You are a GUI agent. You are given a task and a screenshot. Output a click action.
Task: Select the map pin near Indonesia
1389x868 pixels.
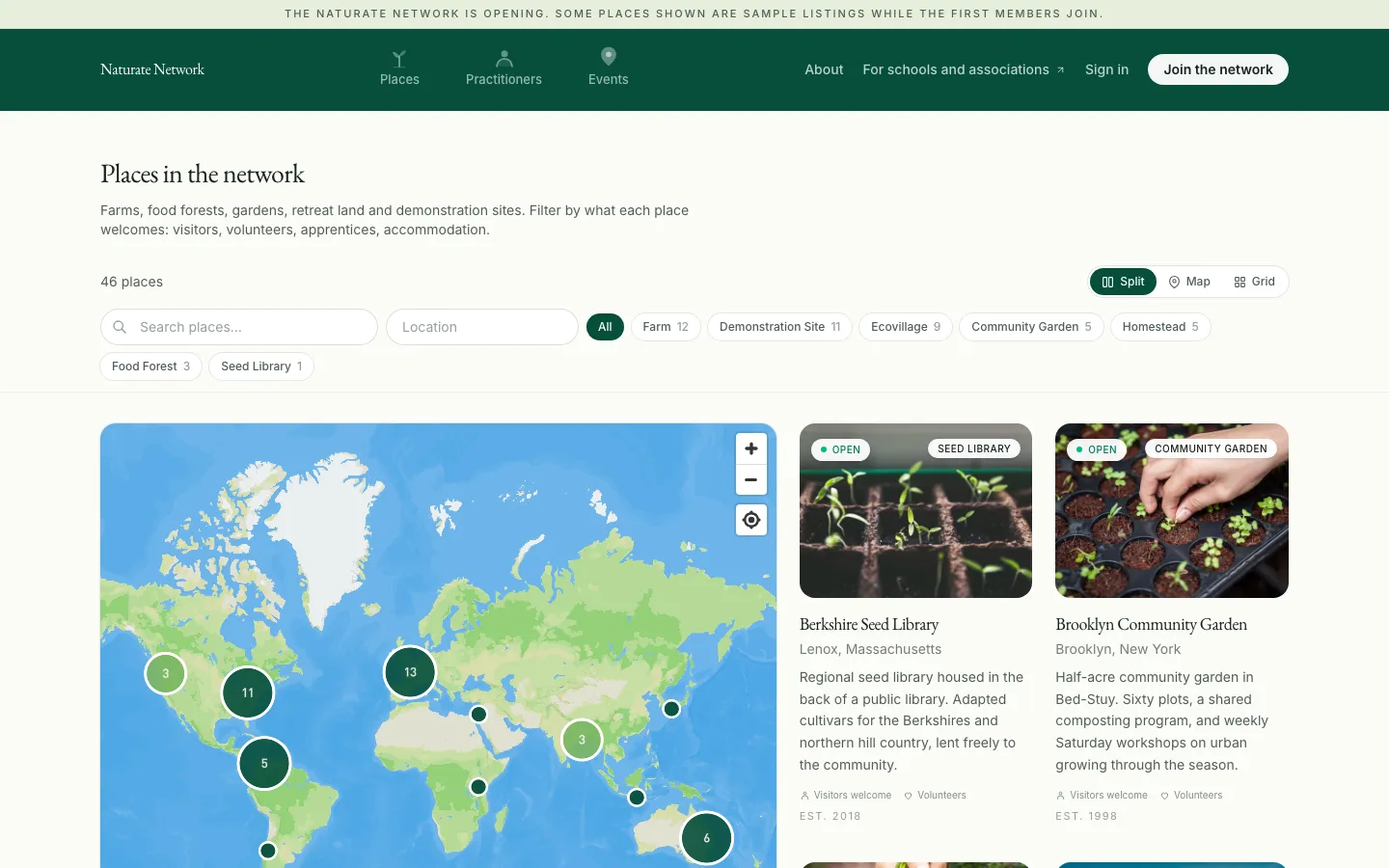click(x=637, y=798)
